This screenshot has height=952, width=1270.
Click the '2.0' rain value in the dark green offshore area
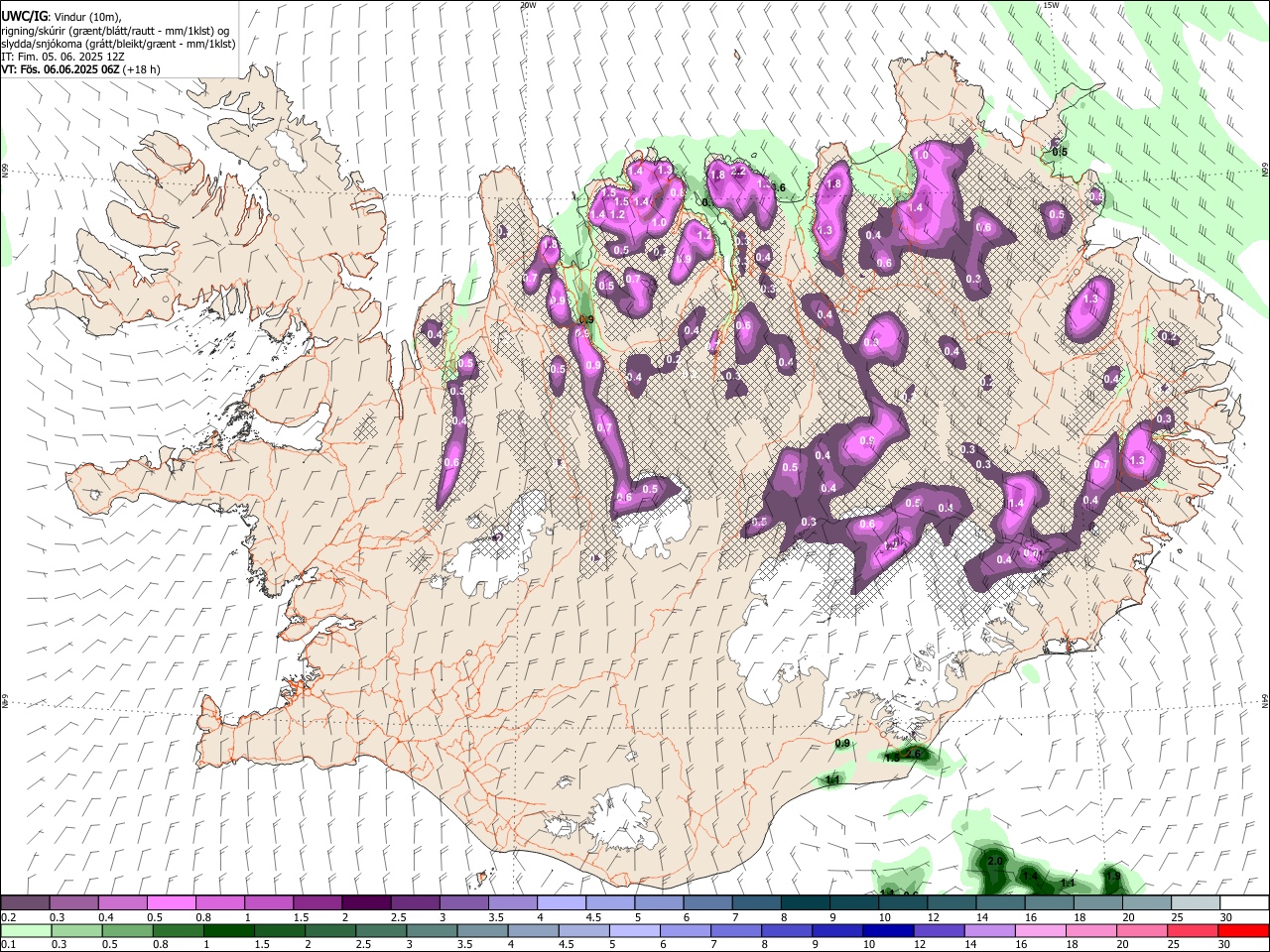996,861
